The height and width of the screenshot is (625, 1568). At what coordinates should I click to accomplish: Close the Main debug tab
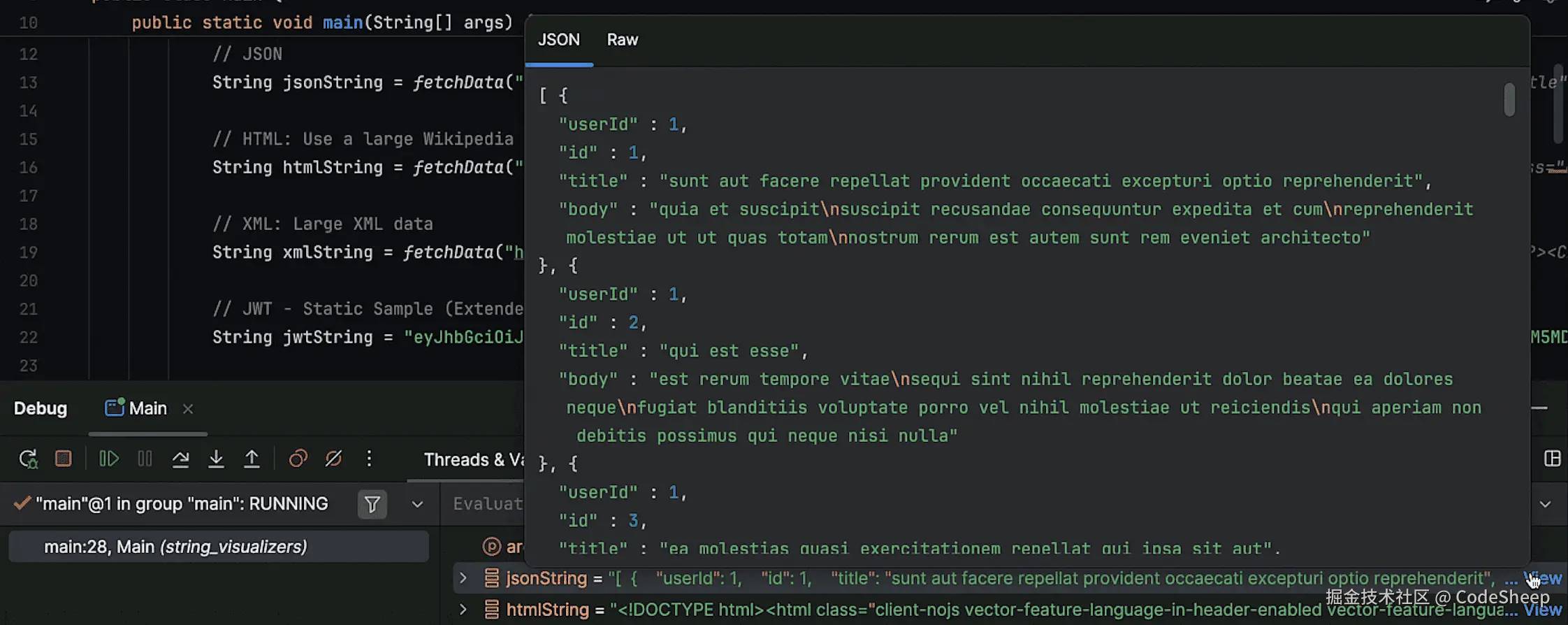188,409
